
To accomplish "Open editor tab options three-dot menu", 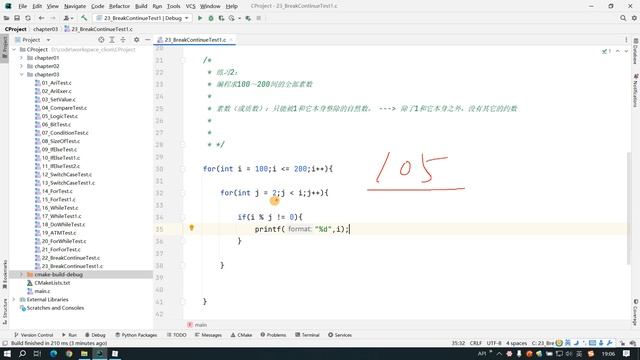I will [x=626, y=40].
